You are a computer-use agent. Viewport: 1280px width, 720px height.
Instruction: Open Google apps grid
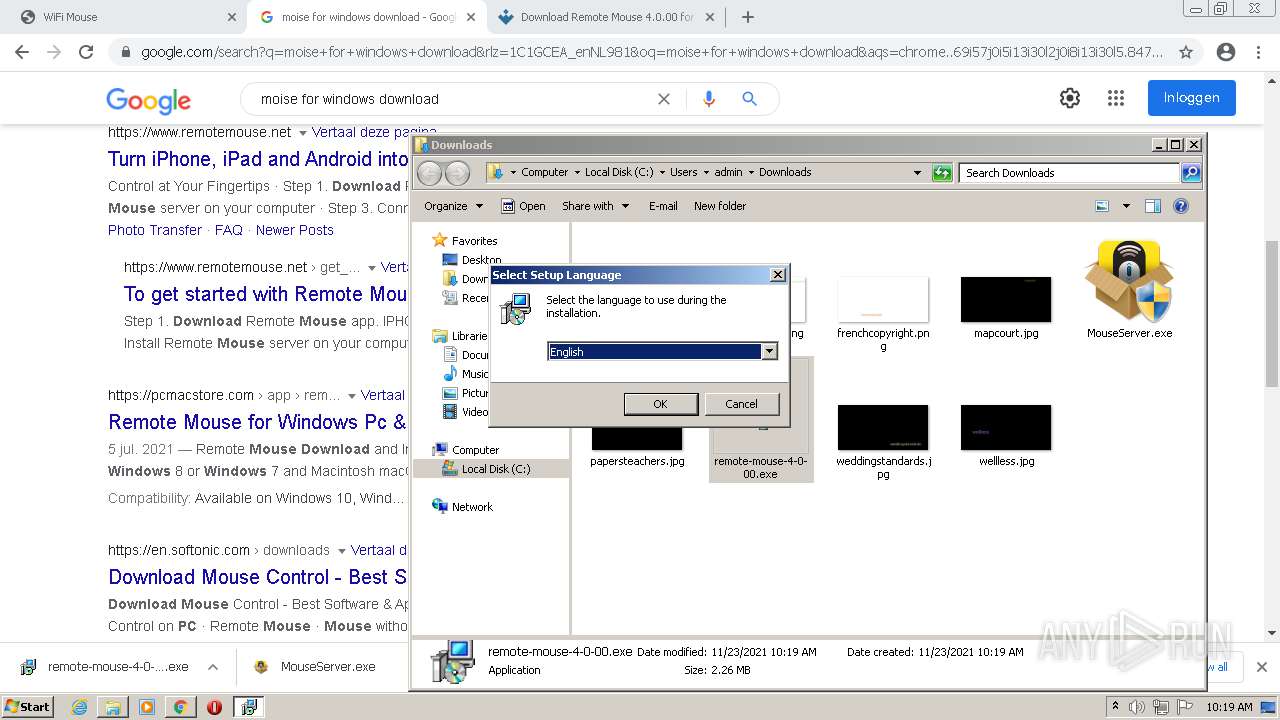tap(1116, 98)
